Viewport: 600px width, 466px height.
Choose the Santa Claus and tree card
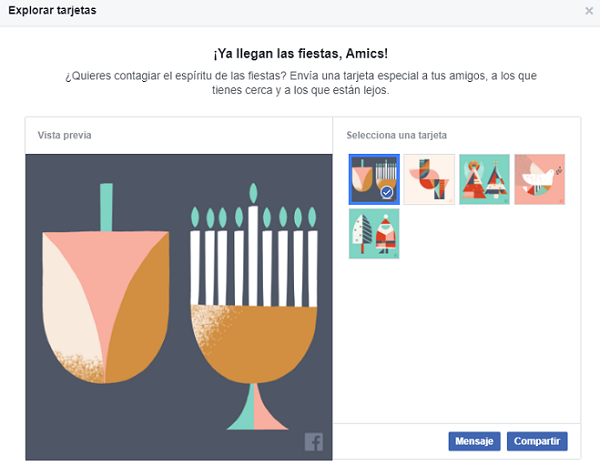pos(374,234)
